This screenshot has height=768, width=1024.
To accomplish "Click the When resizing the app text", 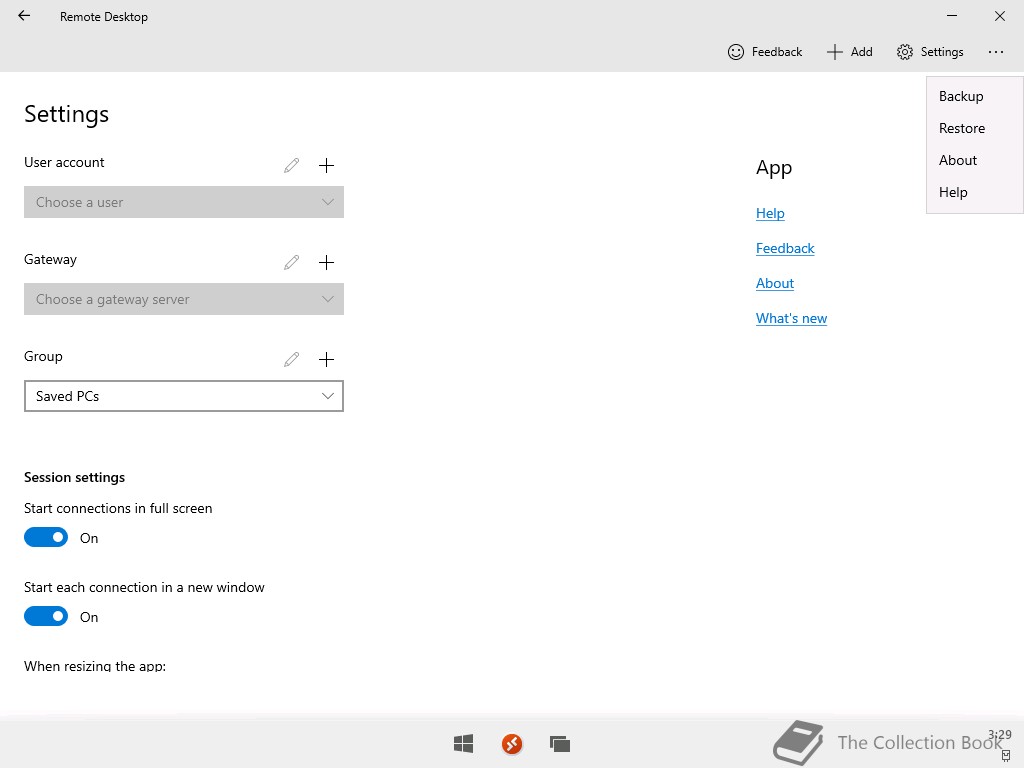I will pos(95,666).
